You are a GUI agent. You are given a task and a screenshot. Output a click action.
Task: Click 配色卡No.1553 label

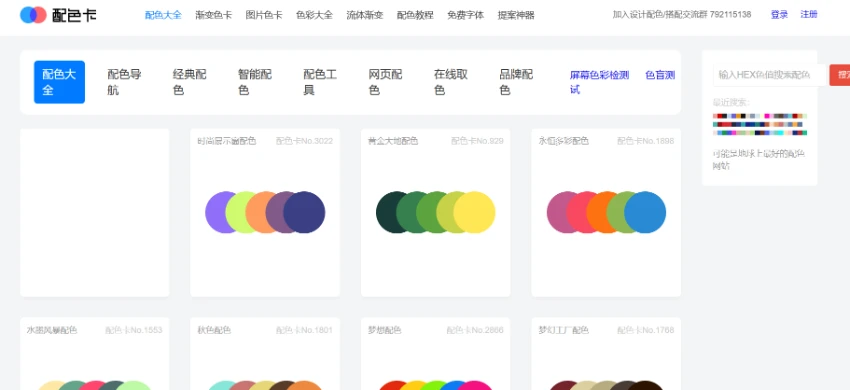pos(133,330)
